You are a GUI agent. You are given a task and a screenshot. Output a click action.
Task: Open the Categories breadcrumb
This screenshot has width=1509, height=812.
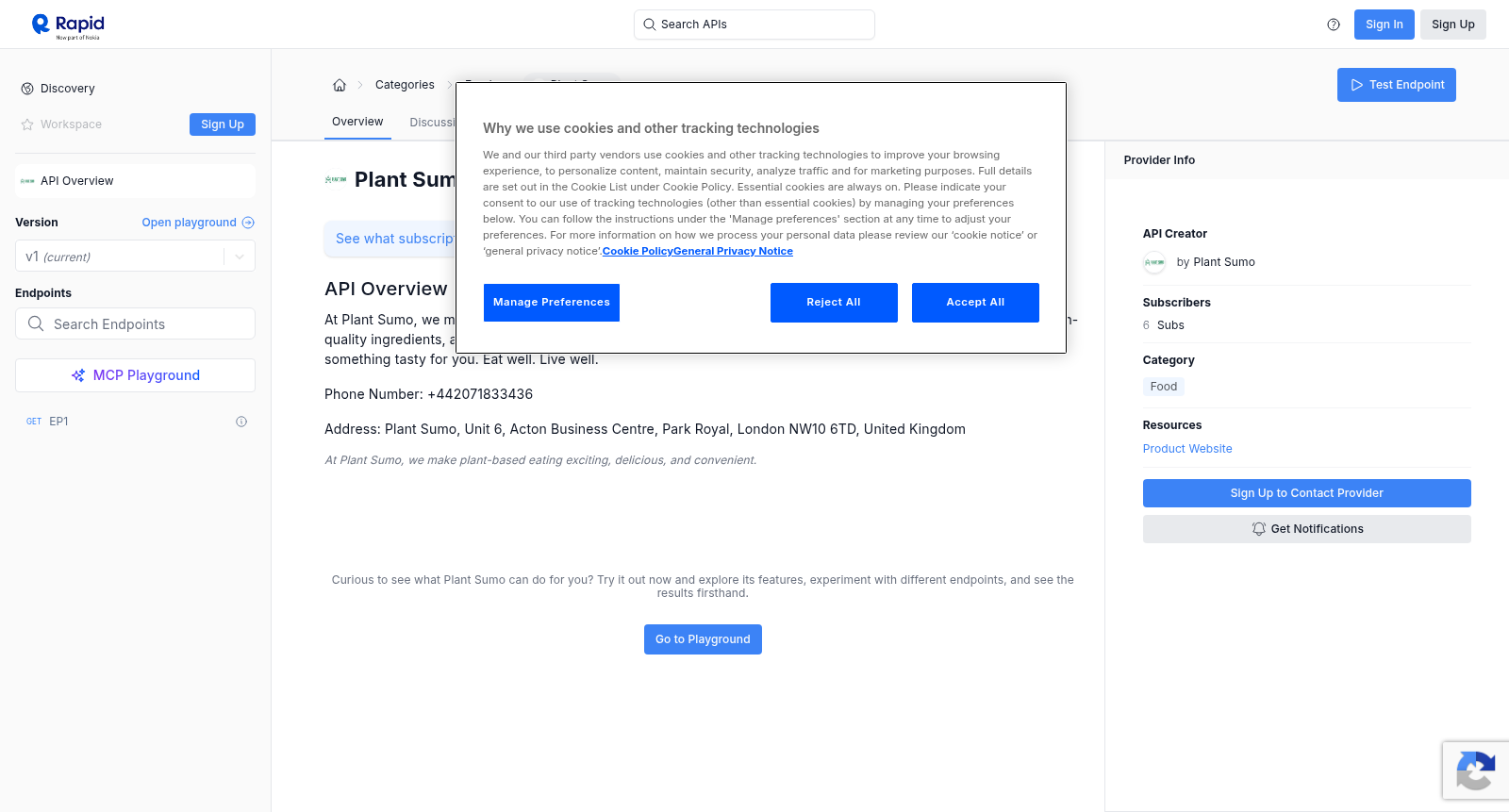tap(405, 85)
